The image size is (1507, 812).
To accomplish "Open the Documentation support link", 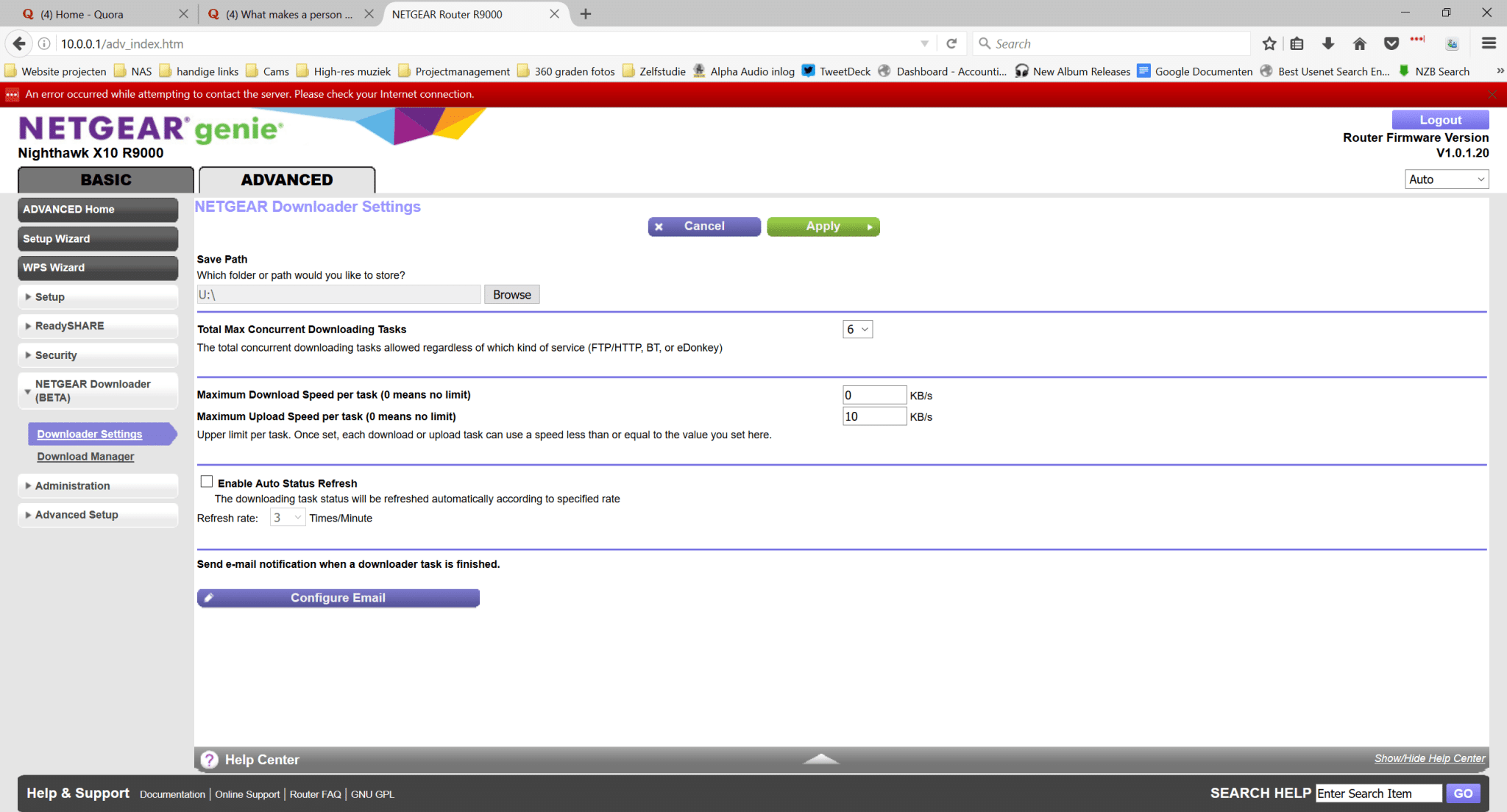I will pos(172,794).
